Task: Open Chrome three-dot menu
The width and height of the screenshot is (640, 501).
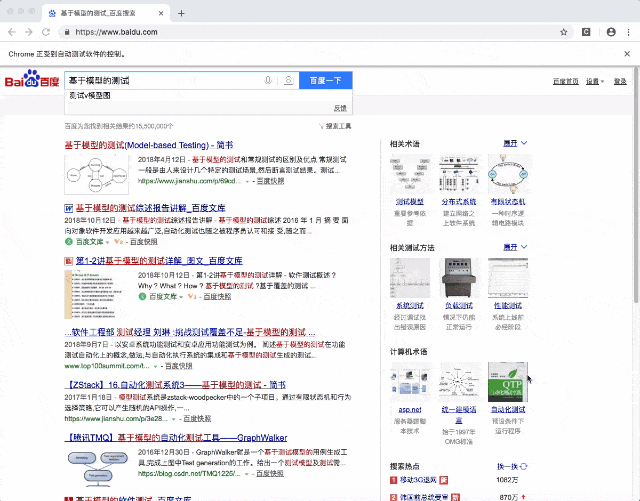Action: click(x=628, y=32)
